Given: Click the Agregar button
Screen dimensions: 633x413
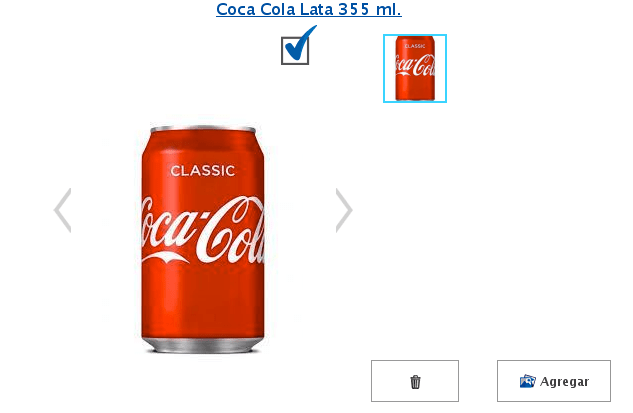Looking at the screenshot, I should [x=554, y=381].
